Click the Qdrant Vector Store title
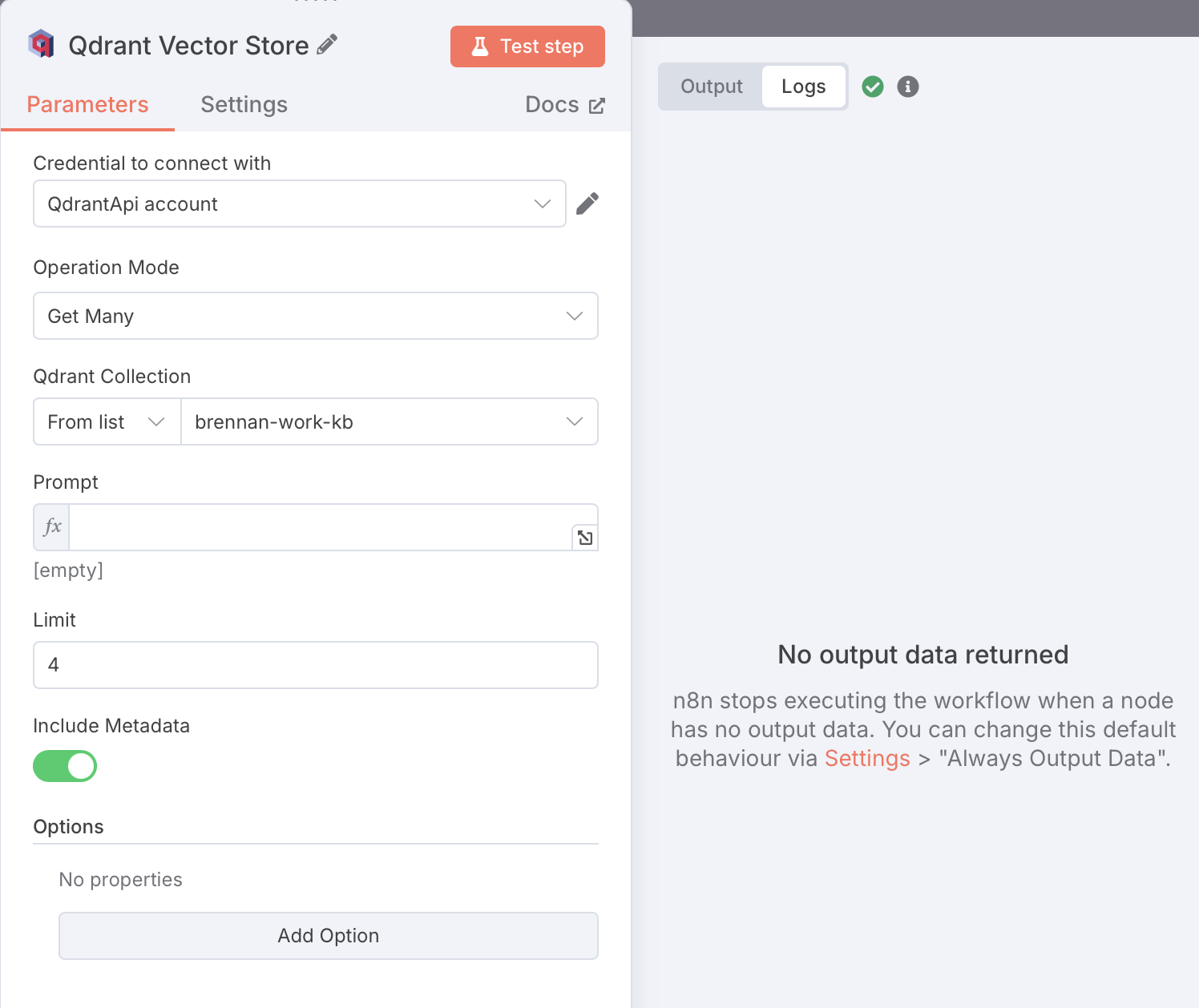This screenshot has width=1199, height=1008. point(188,46)
